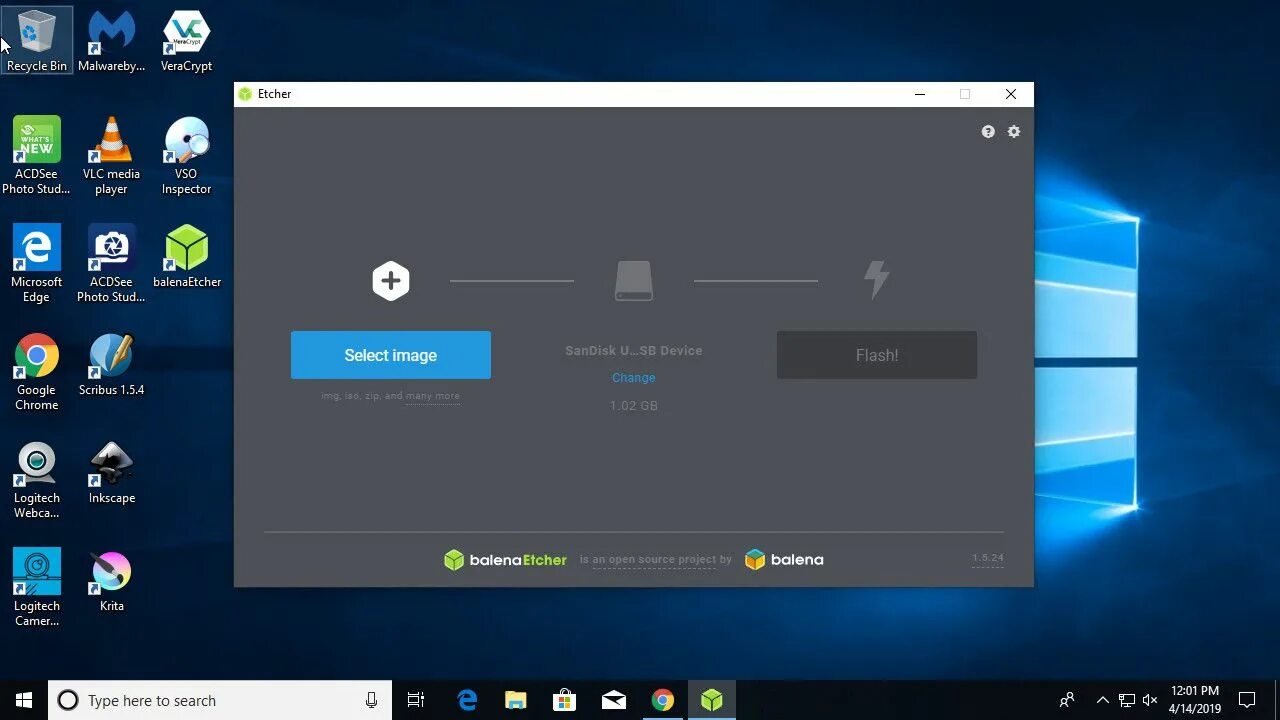Open Mail from the taskbar
This screenshot has height=720, width=1280.
pyautogui.click(x=614, y=700)
